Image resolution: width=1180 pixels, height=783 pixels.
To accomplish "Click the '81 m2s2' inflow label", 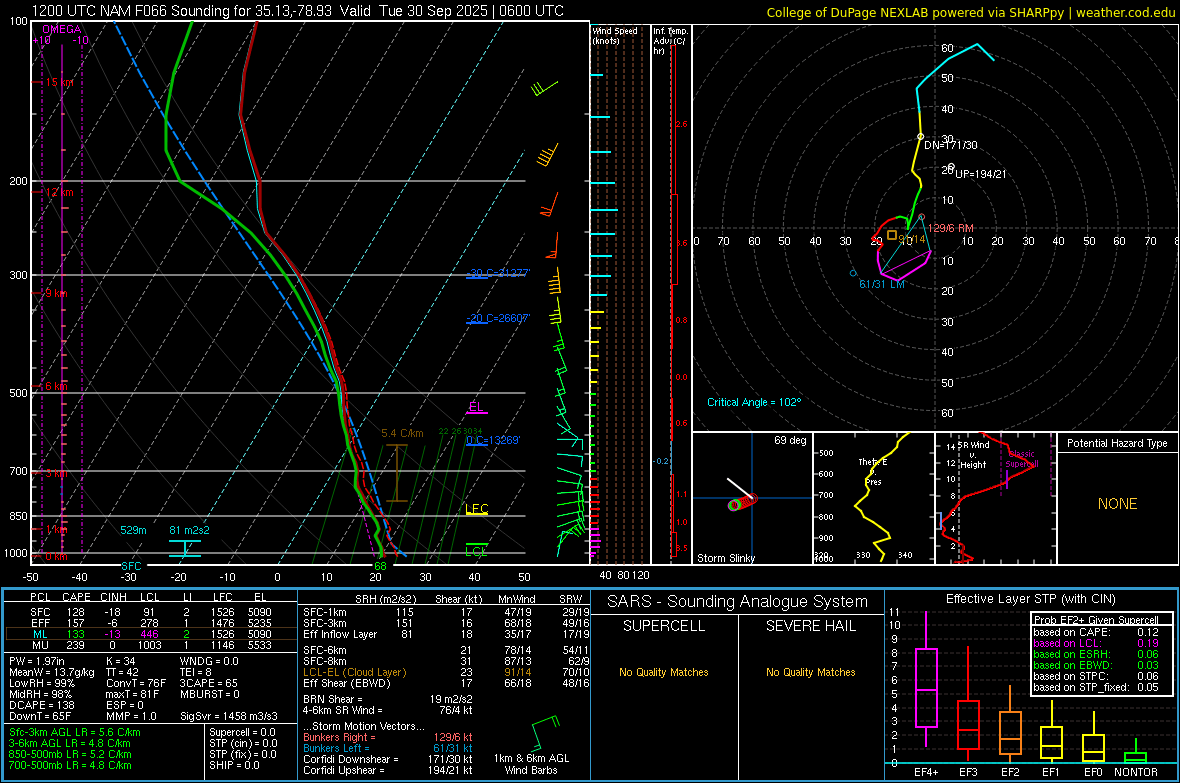I will [190, 530].
